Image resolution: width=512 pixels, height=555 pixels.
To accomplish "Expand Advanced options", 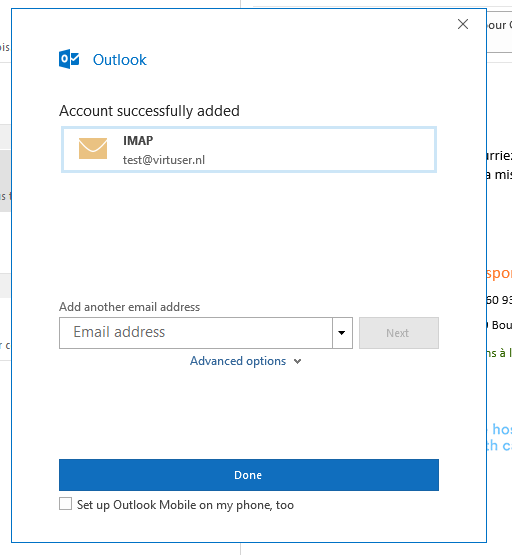I will (x=246, y=361).
